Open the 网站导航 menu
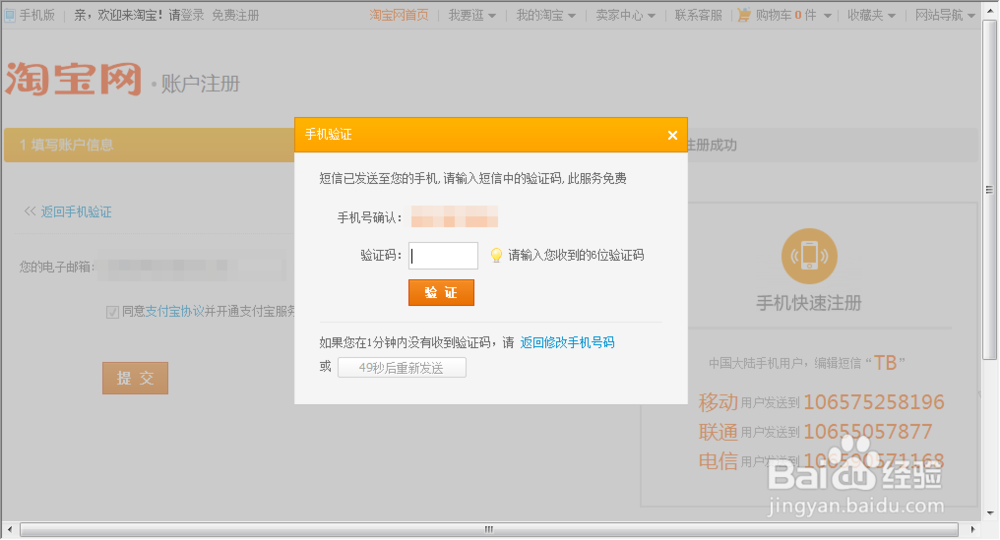This screenshot has width=1000, height=540. click(945, 15)
